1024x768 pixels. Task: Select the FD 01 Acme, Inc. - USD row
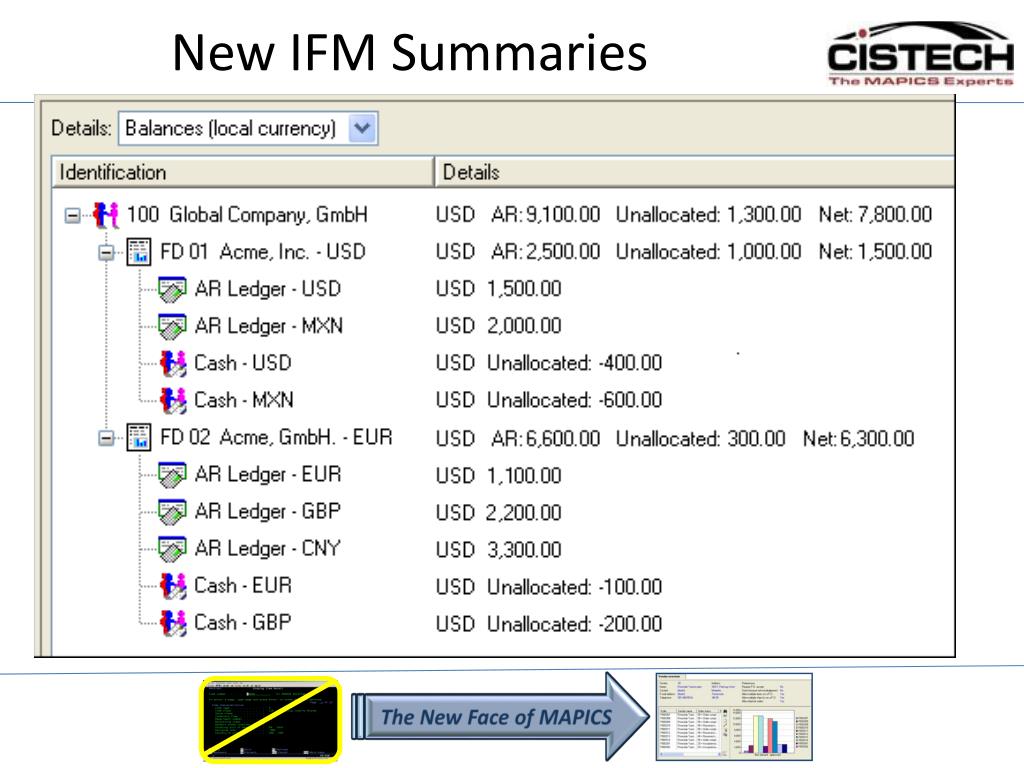[x=503, y=252]
